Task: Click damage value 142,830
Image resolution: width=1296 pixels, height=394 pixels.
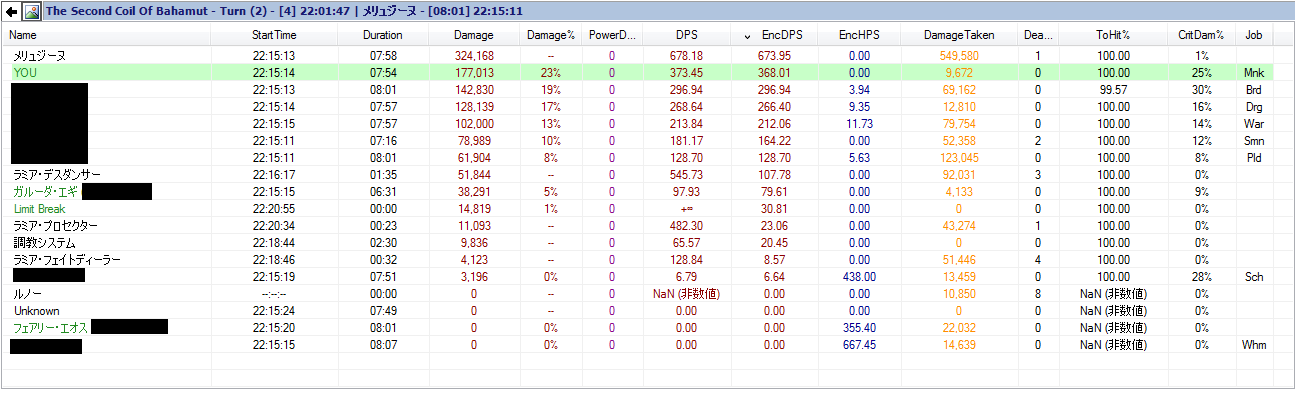Action: (x=474, y=89)
